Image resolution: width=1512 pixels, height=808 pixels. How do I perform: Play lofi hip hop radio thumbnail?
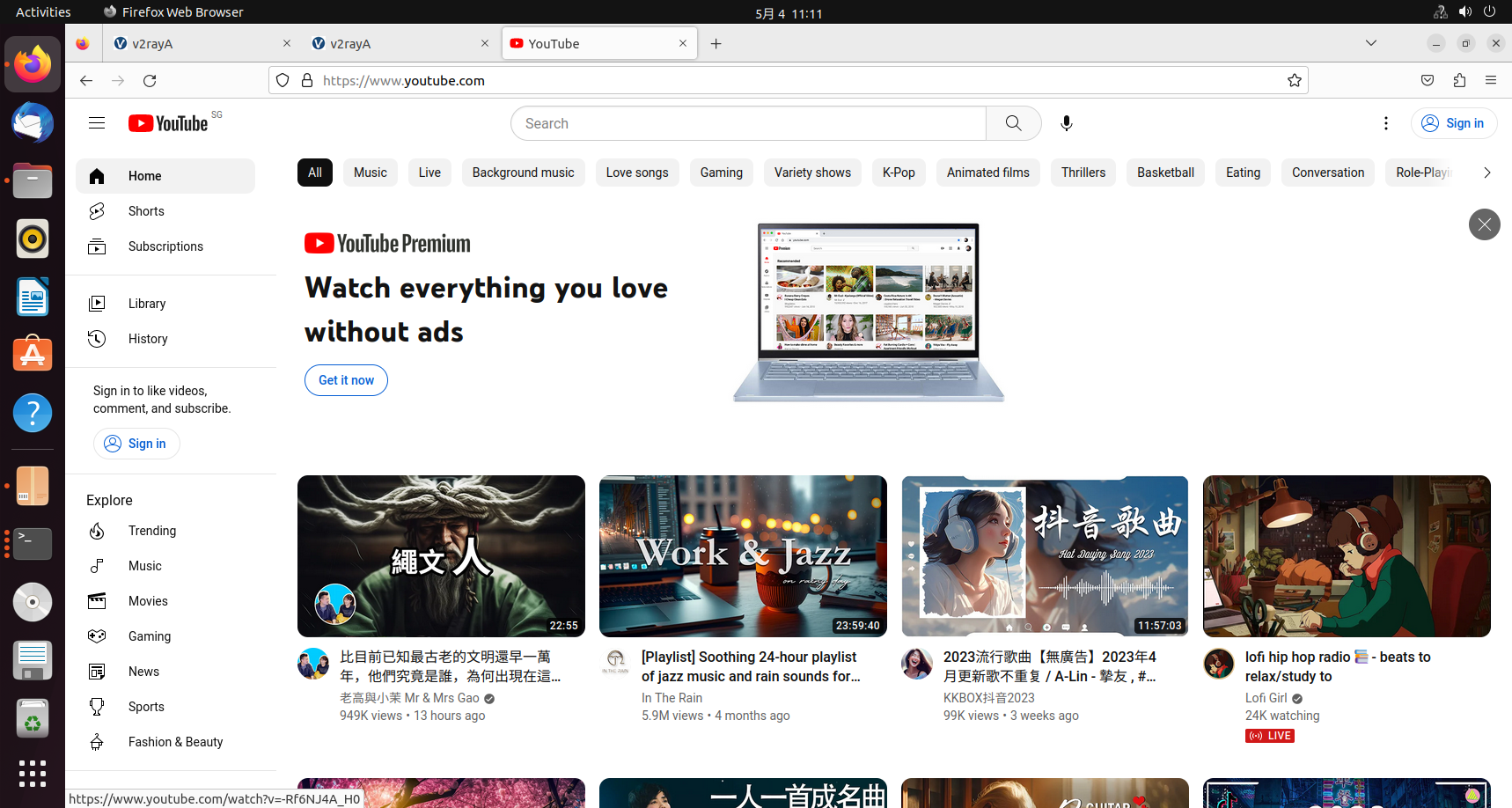pos(1347,556)
